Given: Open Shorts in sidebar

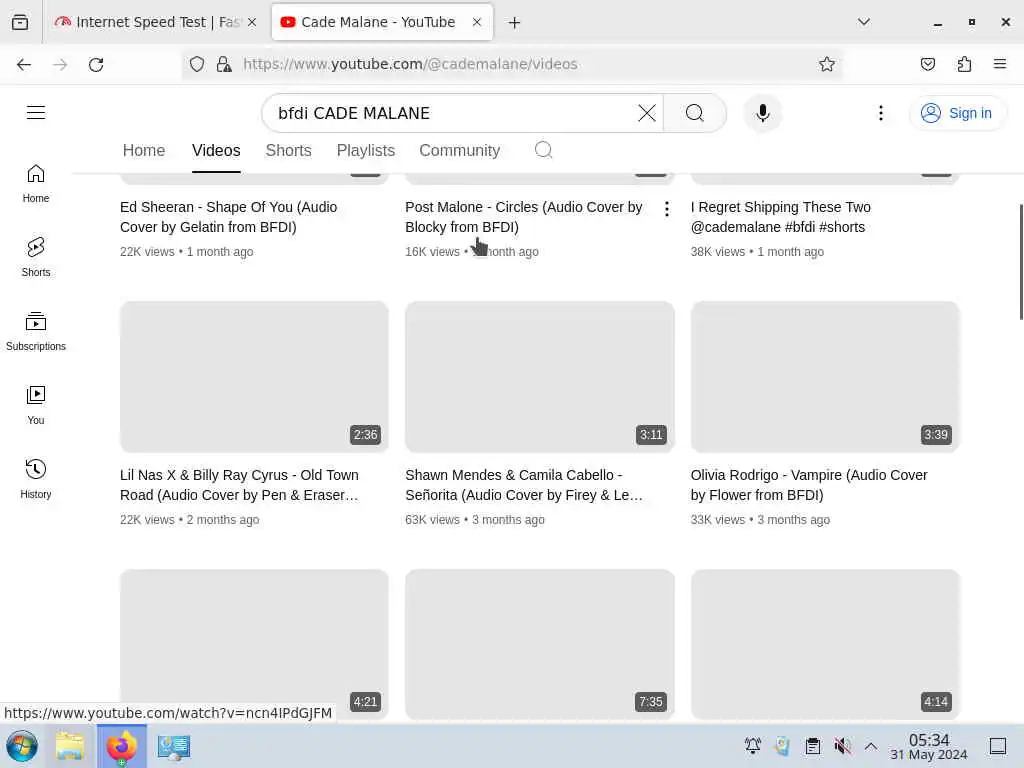Looking at the screenshot, I should pos(36,257).
